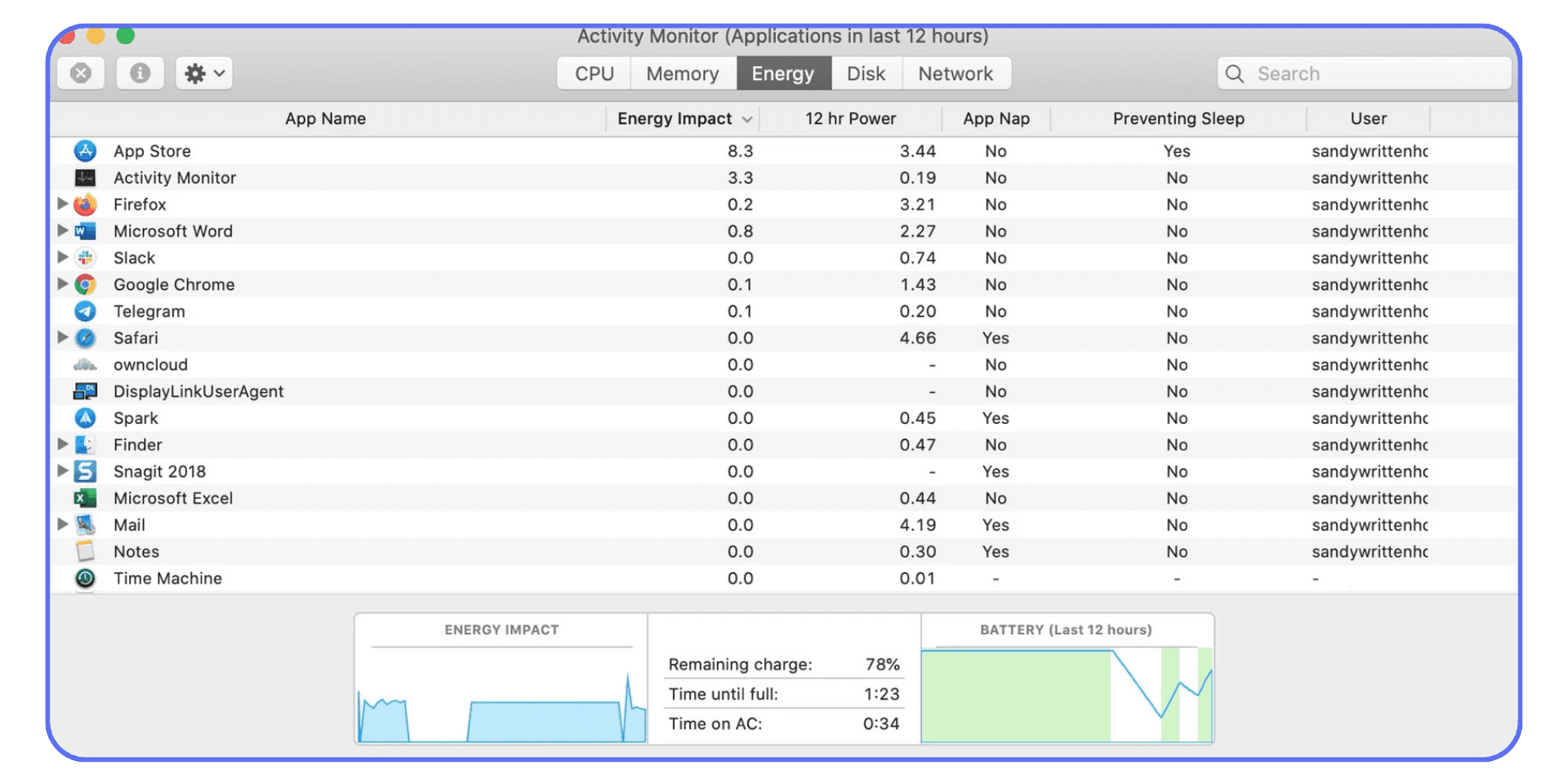The width and height of the screenshot is (1568, 783).
Task: Select the Energy tab
Action: point(783,73)
